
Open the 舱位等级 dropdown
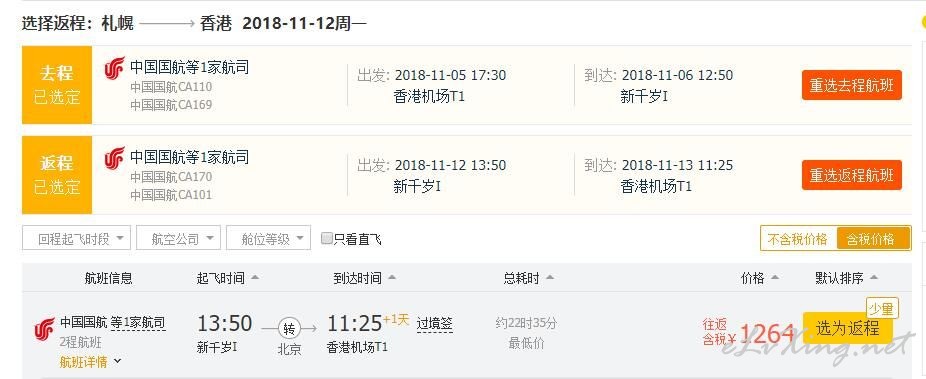(x=268, y=238)
